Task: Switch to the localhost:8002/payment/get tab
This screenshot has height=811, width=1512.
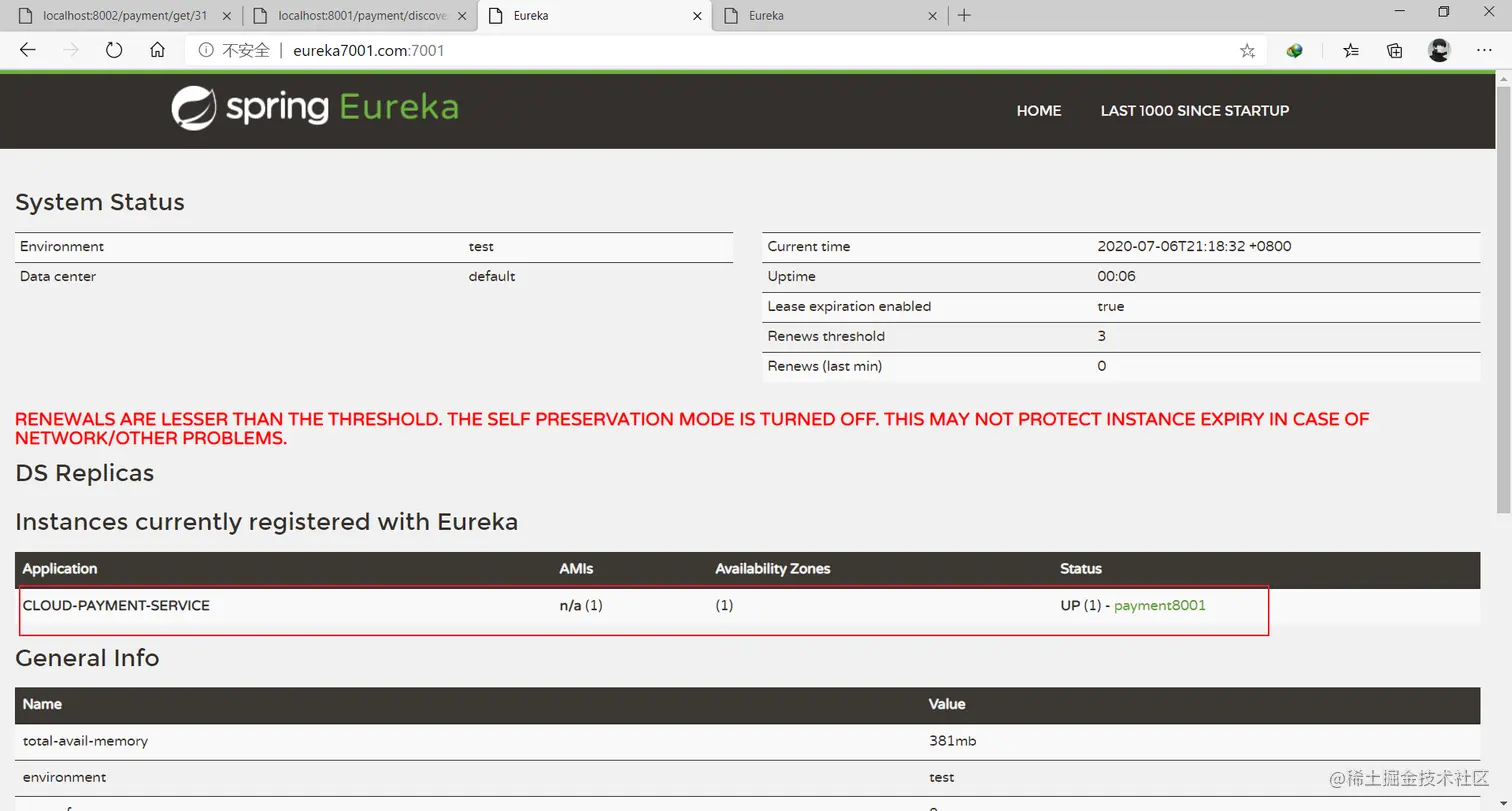Action: 125,16
